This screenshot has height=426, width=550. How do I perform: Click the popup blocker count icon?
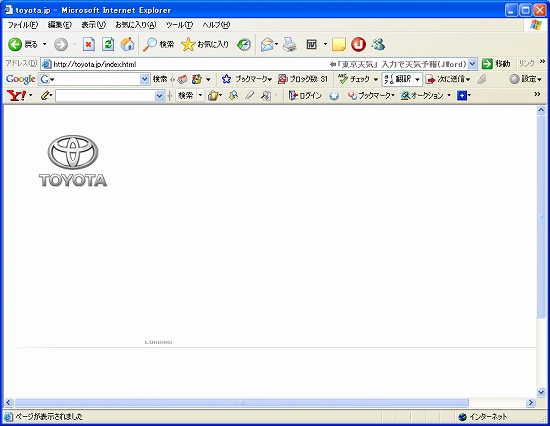(282, 79)
